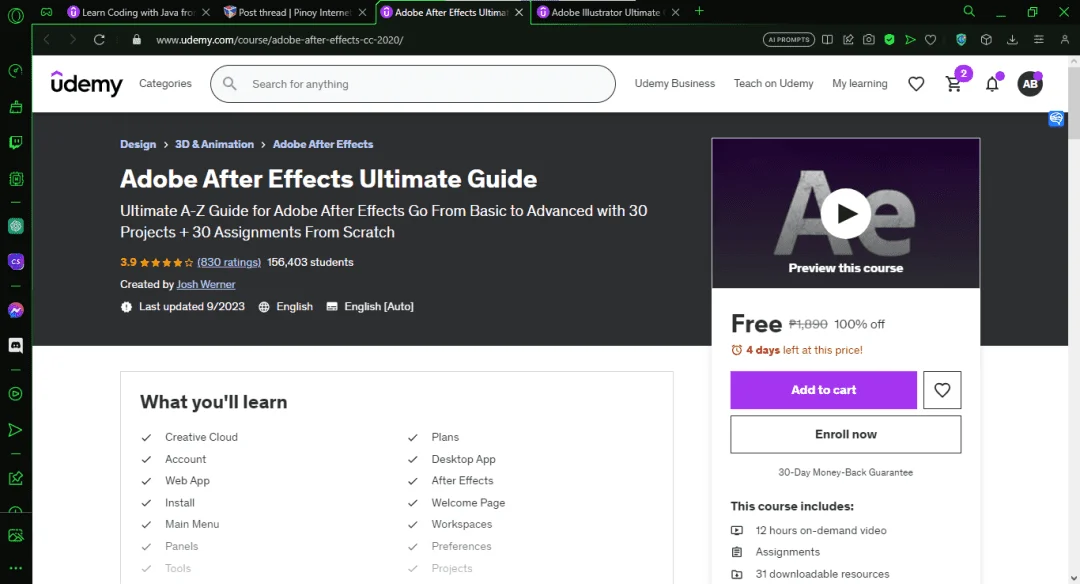Open the green ad-blocker shield icon
This screenshot has height=584, width=1080.
[x=889, y=40]
